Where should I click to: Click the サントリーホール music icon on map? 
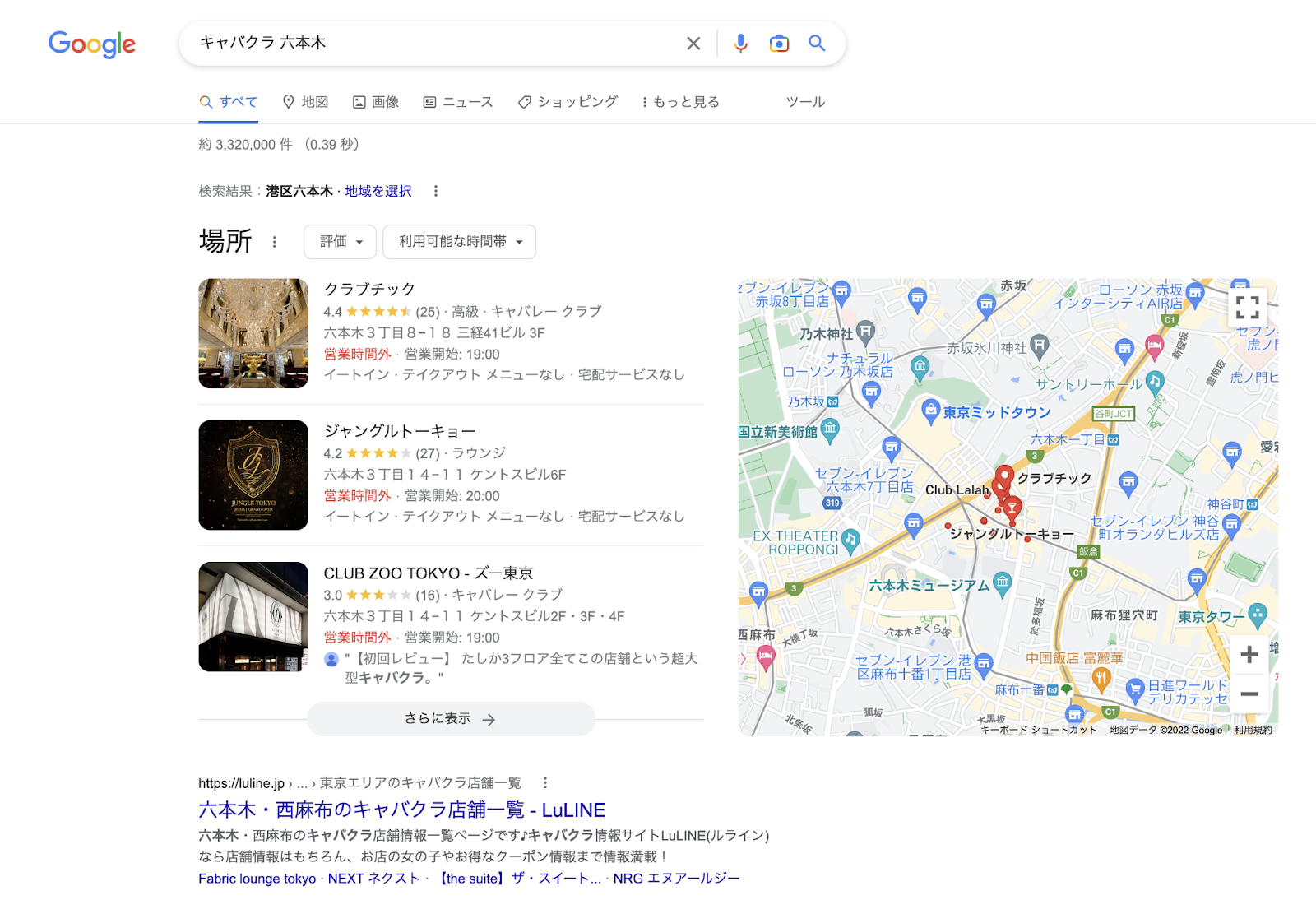point(1155,381)
